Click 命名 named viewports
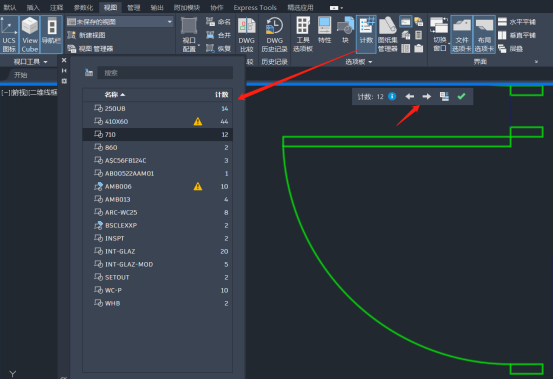 [x=218, y=22]
